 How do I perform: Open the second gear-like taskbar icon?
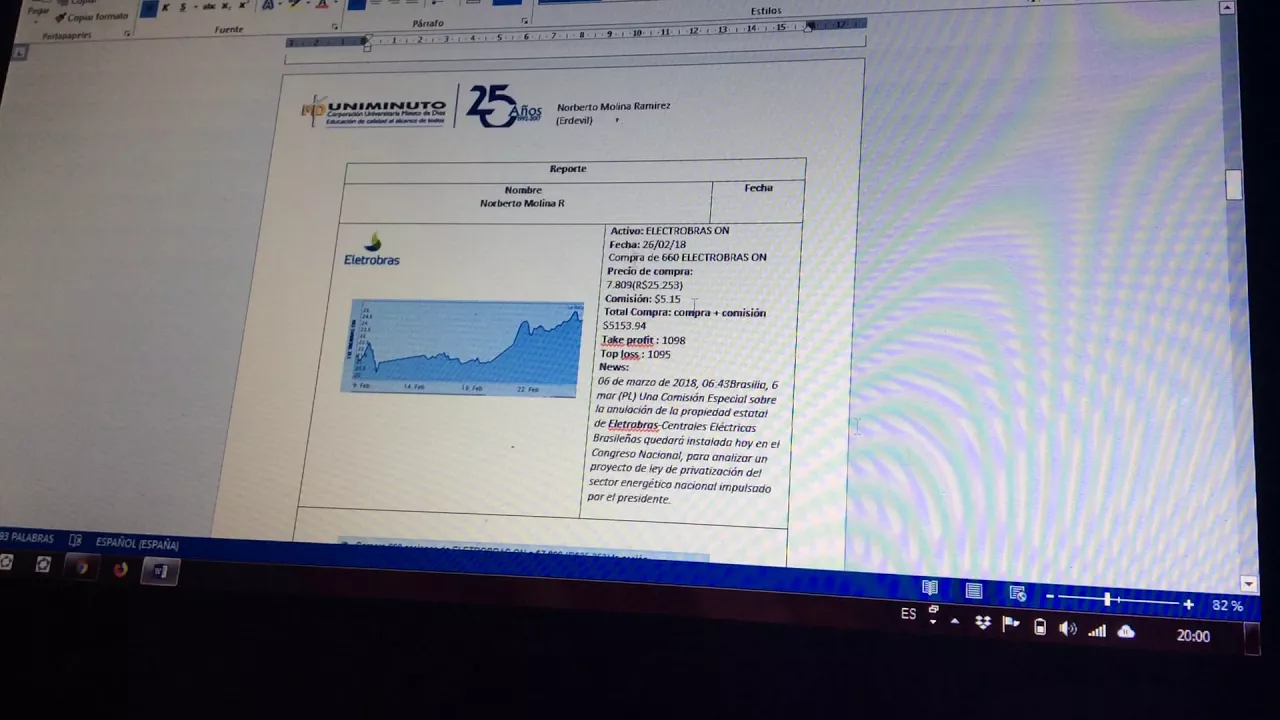point(43,566)
